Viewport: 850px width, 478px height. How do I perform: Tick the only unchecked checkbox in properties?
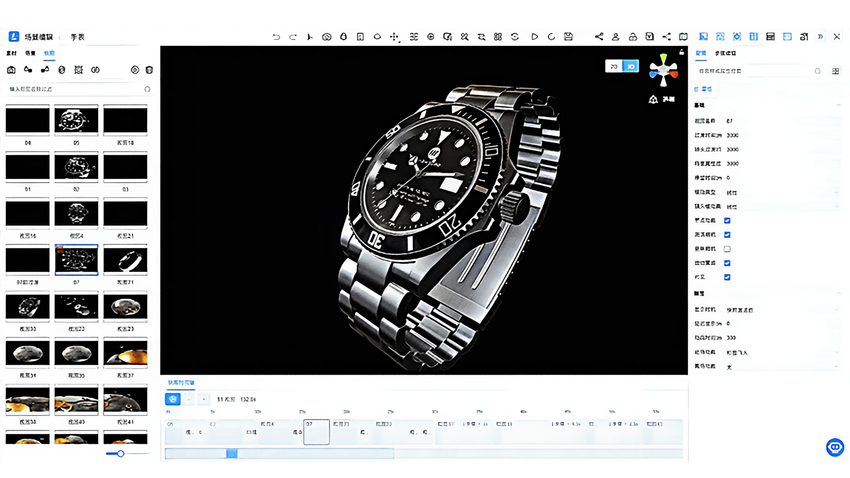pyautogui.click(x=727, y=249)
